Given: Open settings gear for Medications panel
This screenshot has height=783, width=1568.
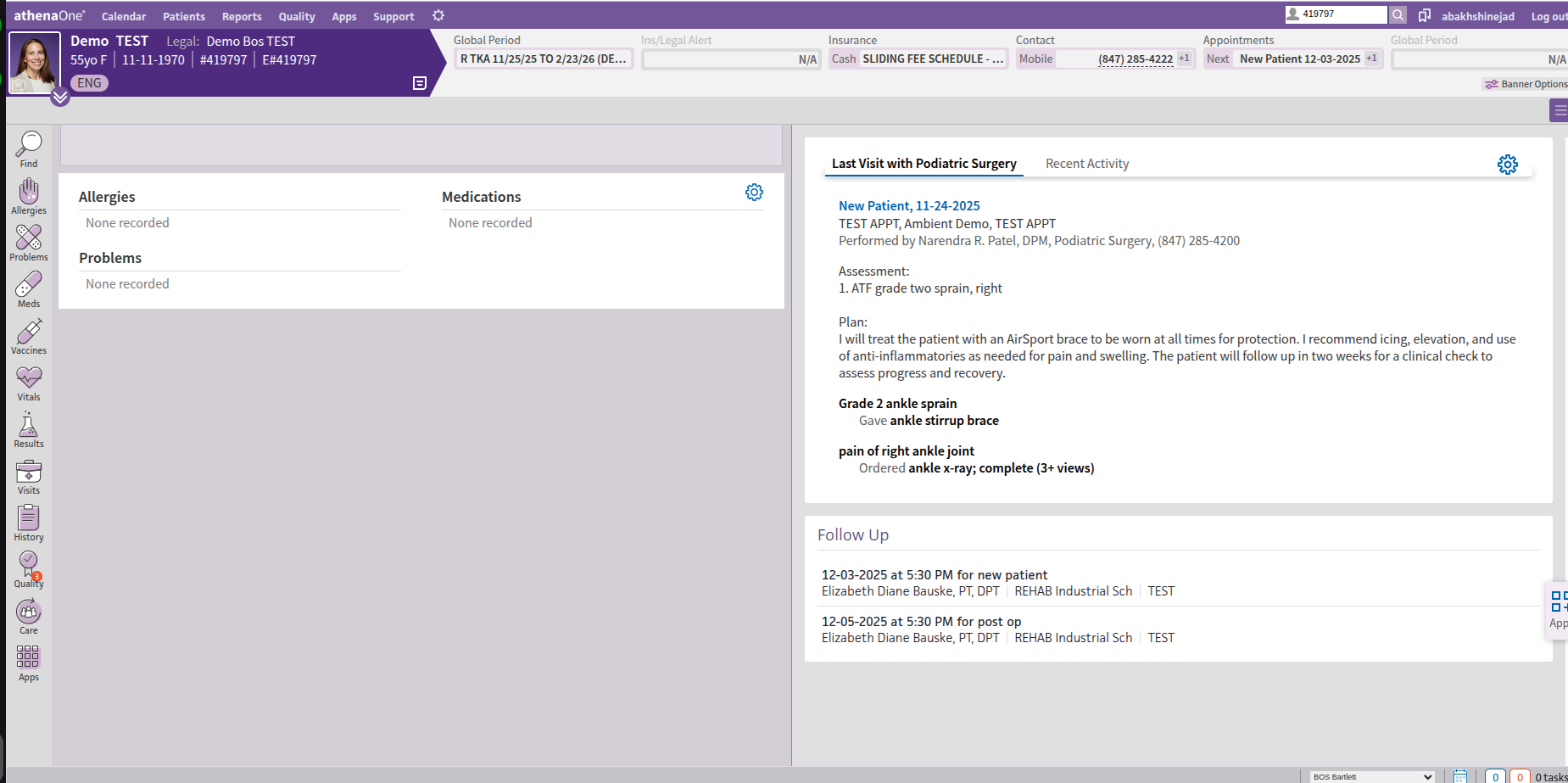Looking at the screenshot, I should [x=754, y=193].
